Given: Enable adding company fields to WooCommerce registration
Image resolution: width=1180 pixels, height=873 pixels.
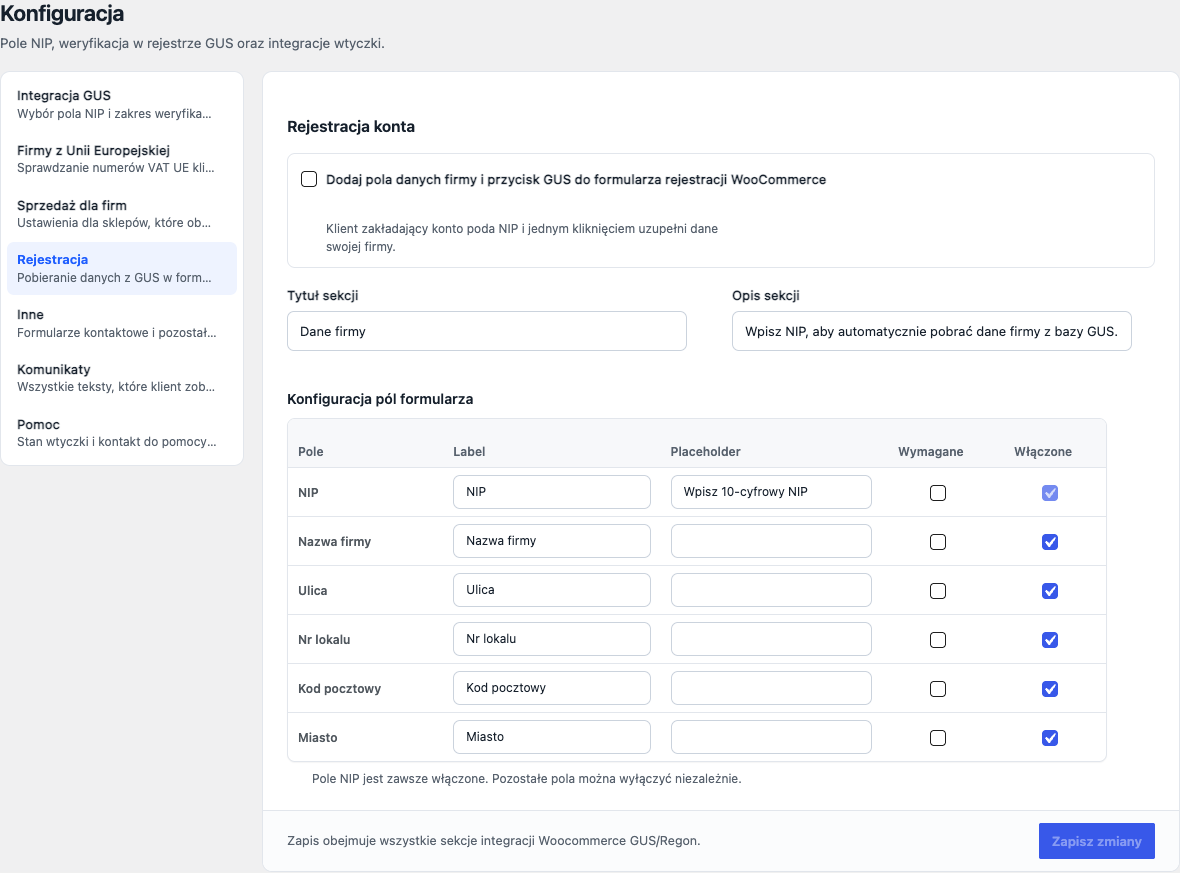Looking at the screenshot, I should (x=309, y=179).
